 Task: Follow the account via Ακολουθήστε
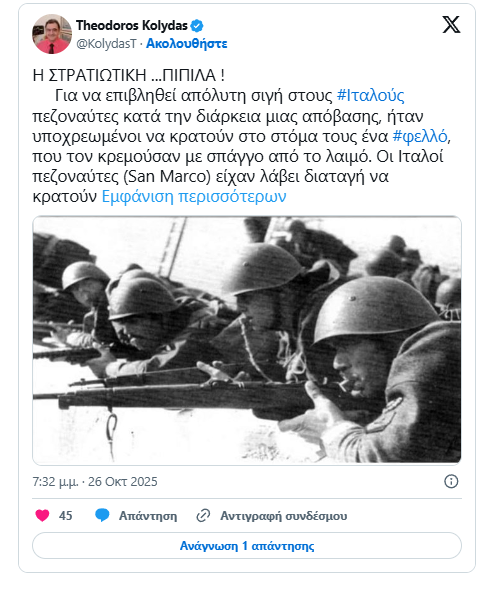point(187,44)
